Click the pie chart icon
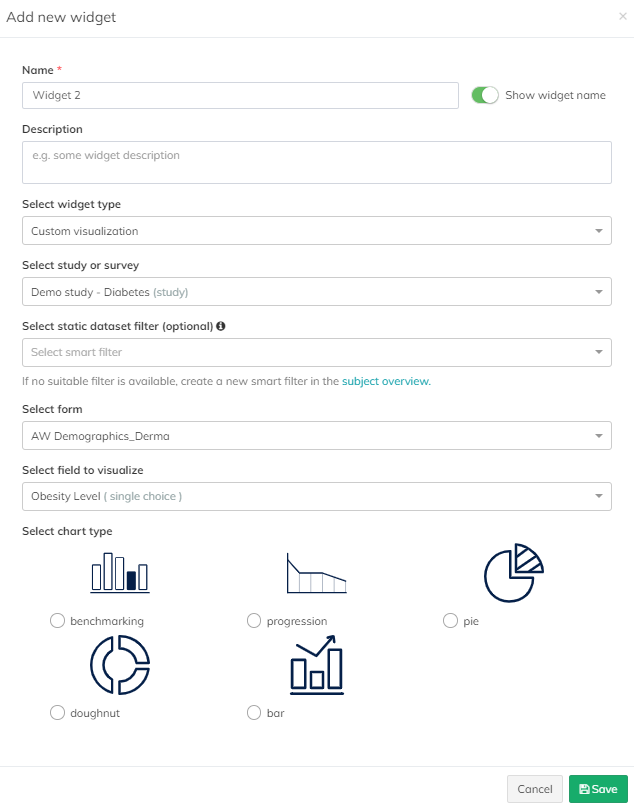This screenshot has width=634, height=809. pos(513,572)
